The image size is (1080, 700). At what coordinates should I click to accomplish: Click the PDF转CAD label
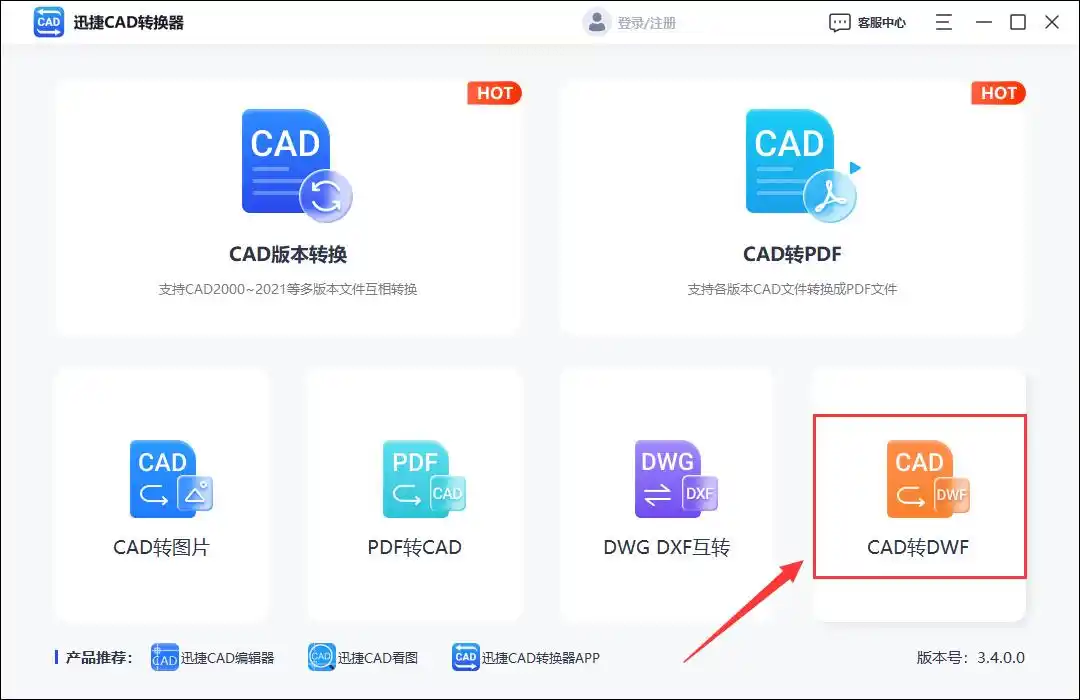coord(415,547)
